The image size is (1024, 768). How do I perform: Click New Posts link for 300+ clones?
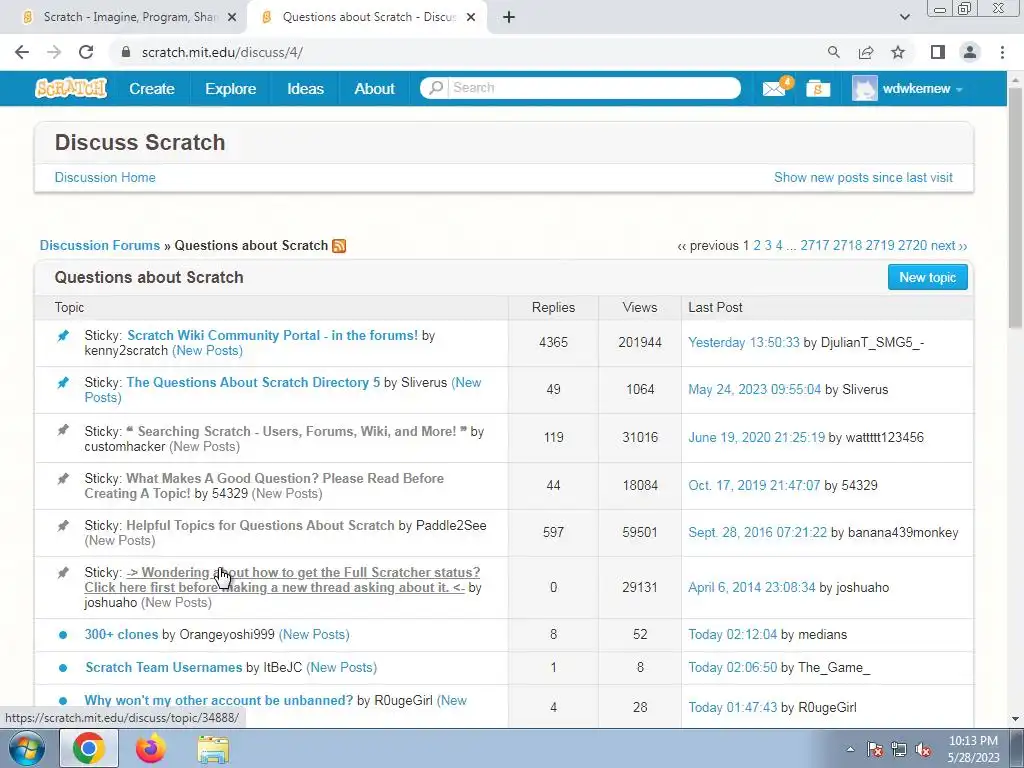pyautogui.click(x=314, y=634)
